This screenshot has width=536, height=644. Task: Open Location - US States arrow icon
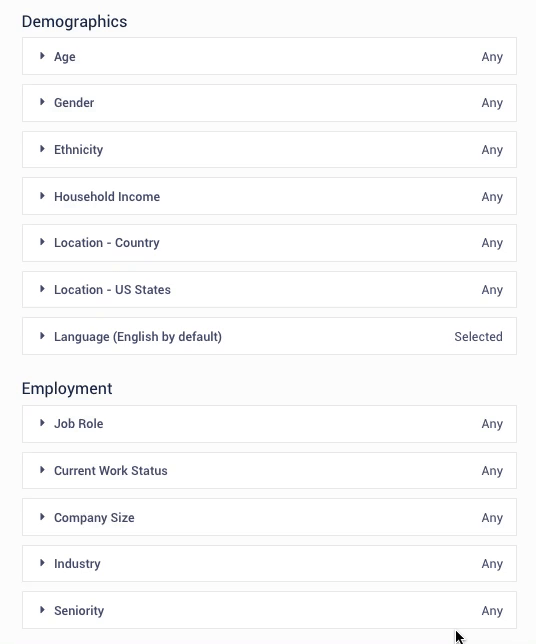[x=42, y=289]
